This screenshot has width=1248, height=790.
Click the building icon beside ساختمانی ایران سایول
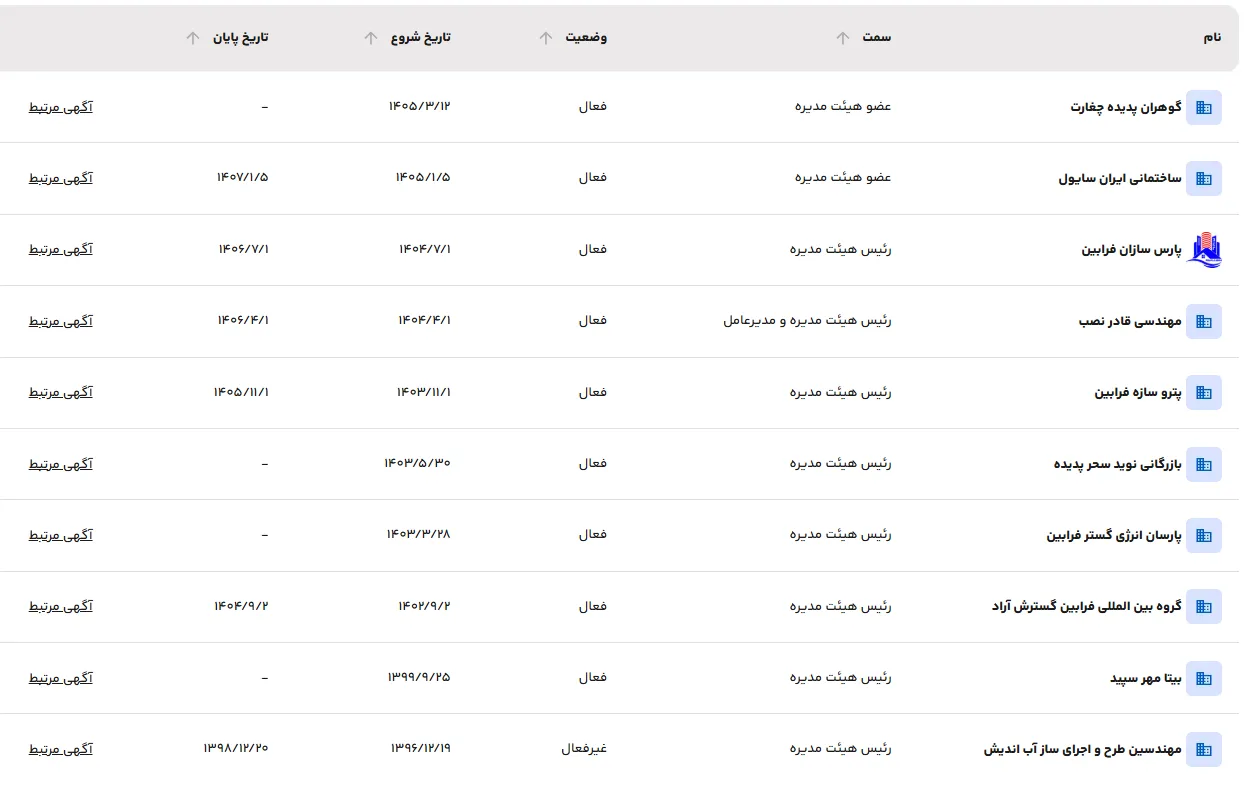pyautogui.click(x=1204, y=178)
